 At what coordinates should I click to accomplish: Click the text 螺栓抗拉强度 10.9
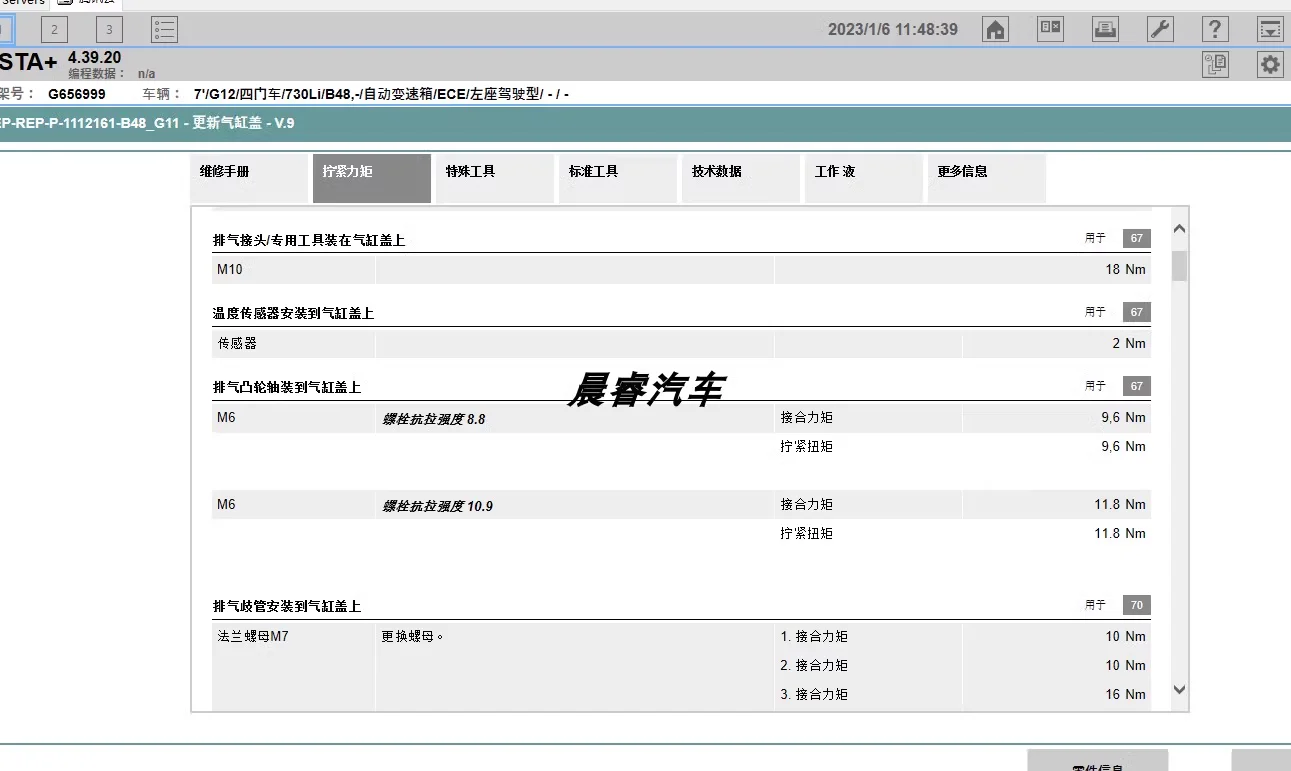point(438,507)
